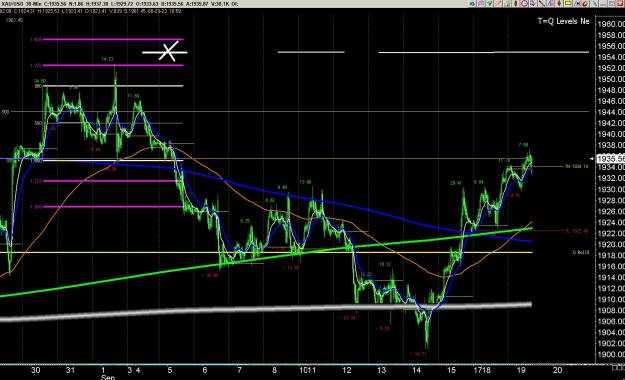
Task: Click date label 30 on time axis
Action: pyautogui.click(x=35, y=370)
